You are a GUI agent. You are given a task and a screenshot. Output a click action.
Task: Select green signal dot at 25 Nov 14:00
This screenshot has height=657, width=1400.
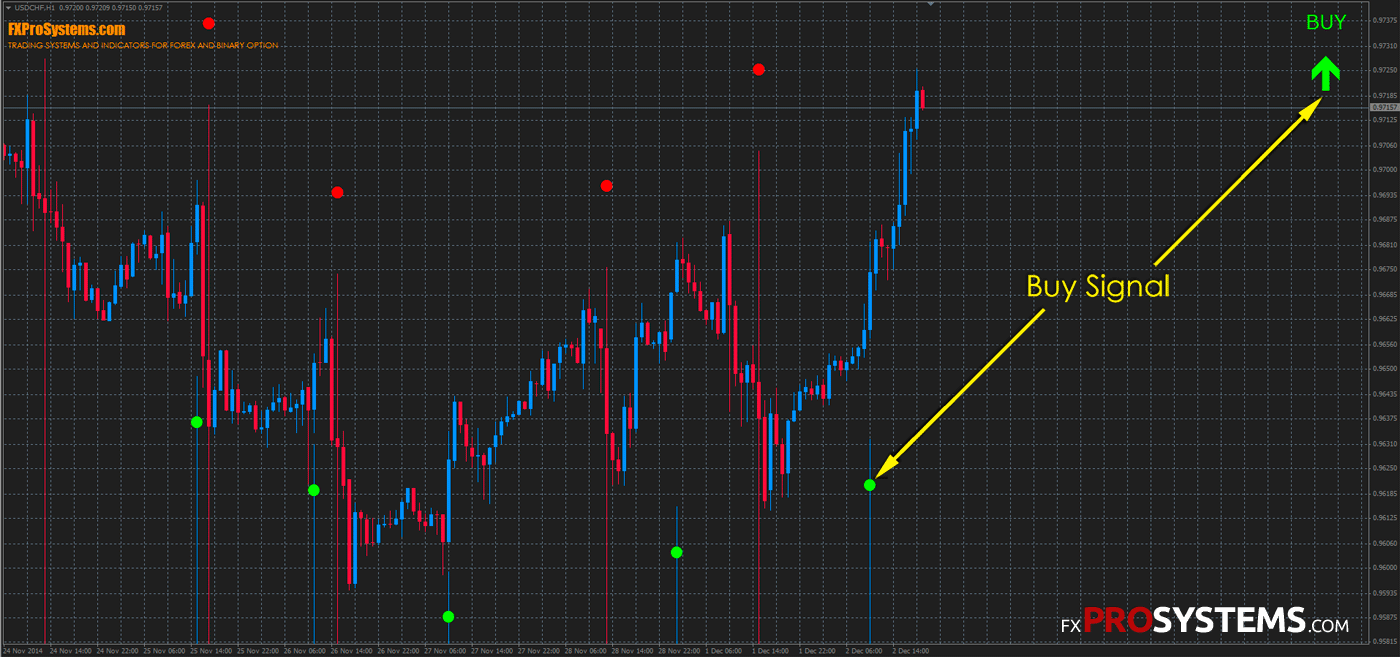pyautogui.click(x=197, y=422)
